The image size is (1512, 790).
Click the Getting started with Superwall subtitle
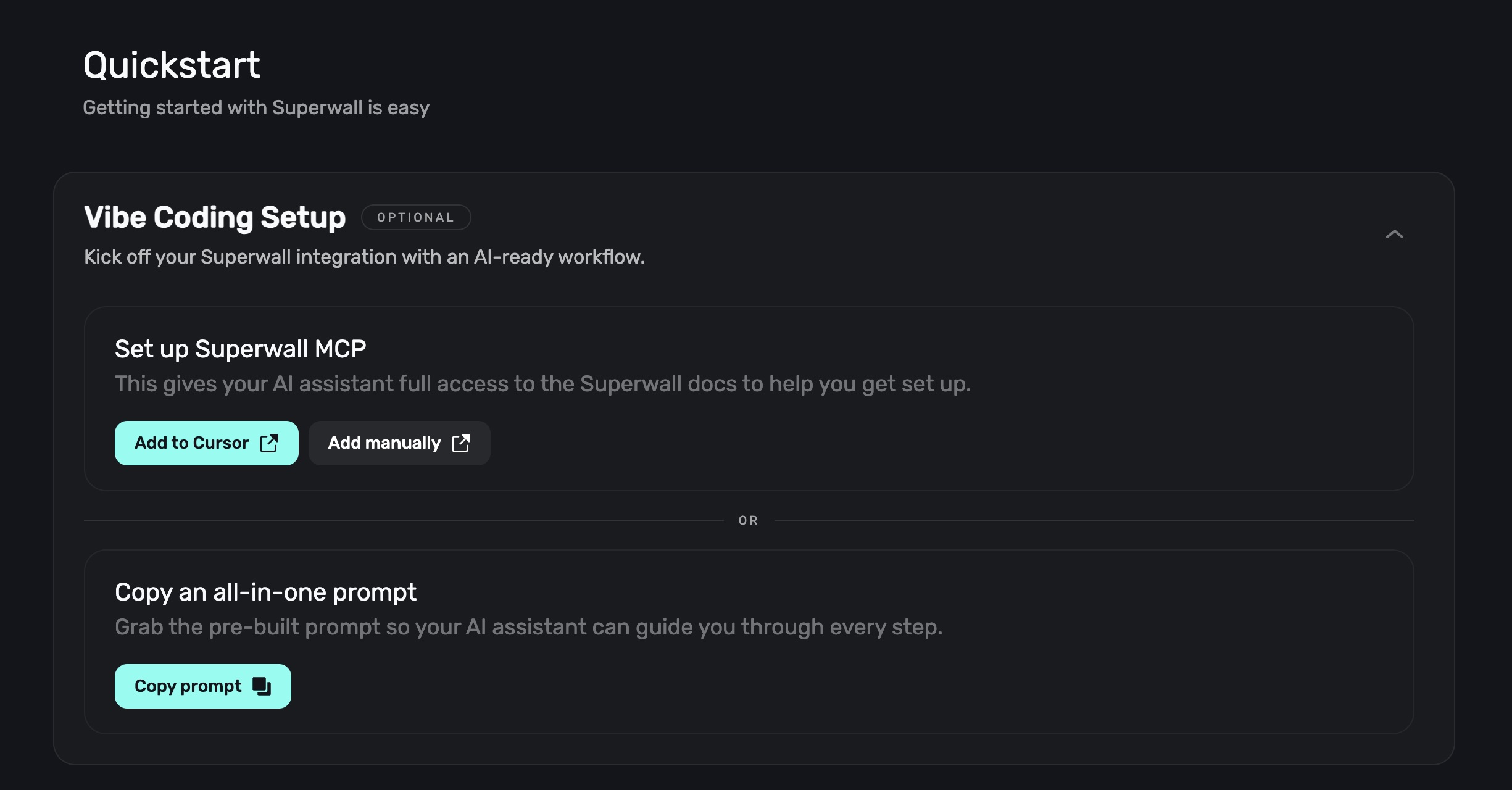click(x=256, y=107)
